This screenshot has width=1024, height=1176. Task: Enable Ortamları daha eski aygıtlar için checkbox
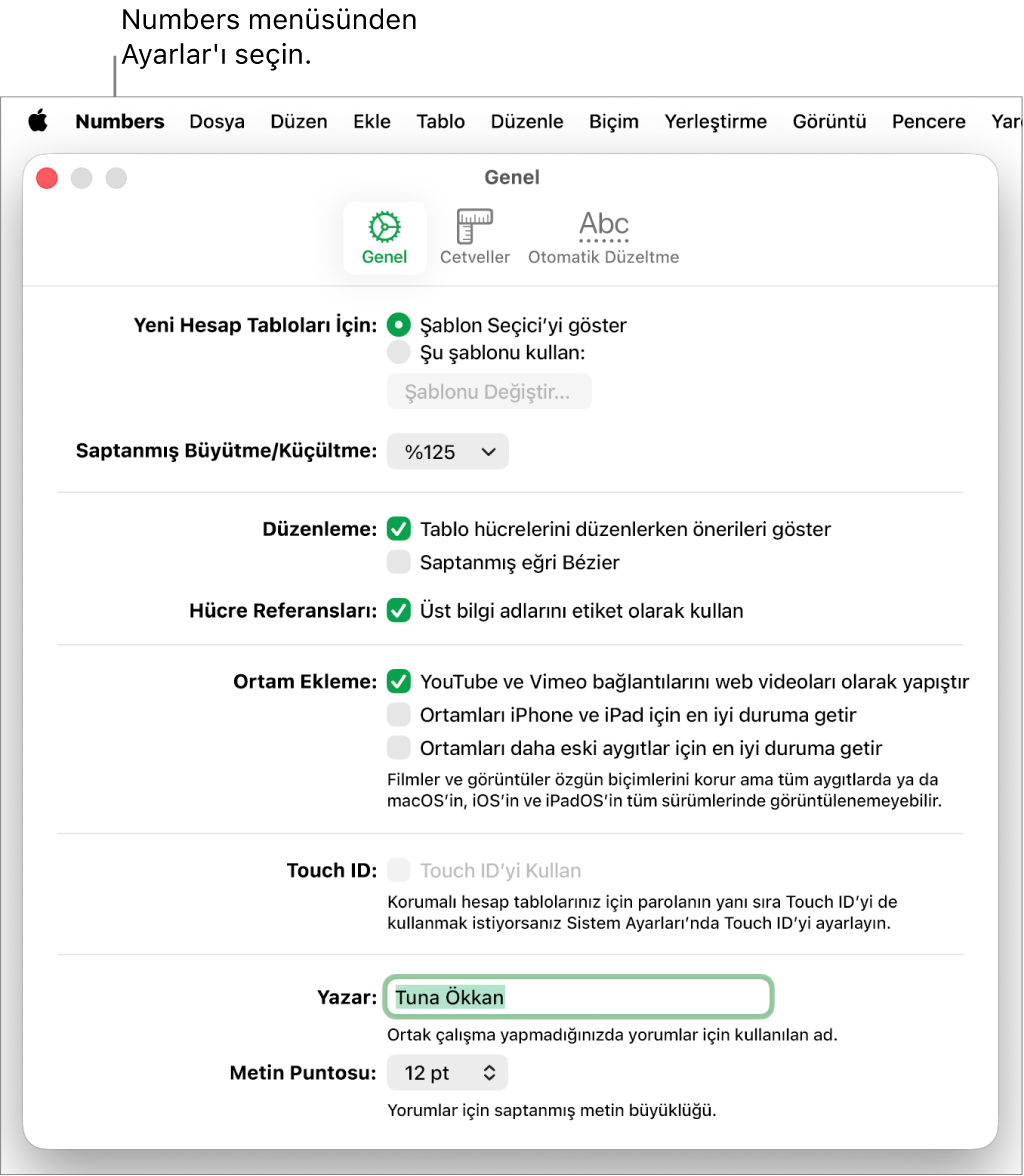click(398, 748)
